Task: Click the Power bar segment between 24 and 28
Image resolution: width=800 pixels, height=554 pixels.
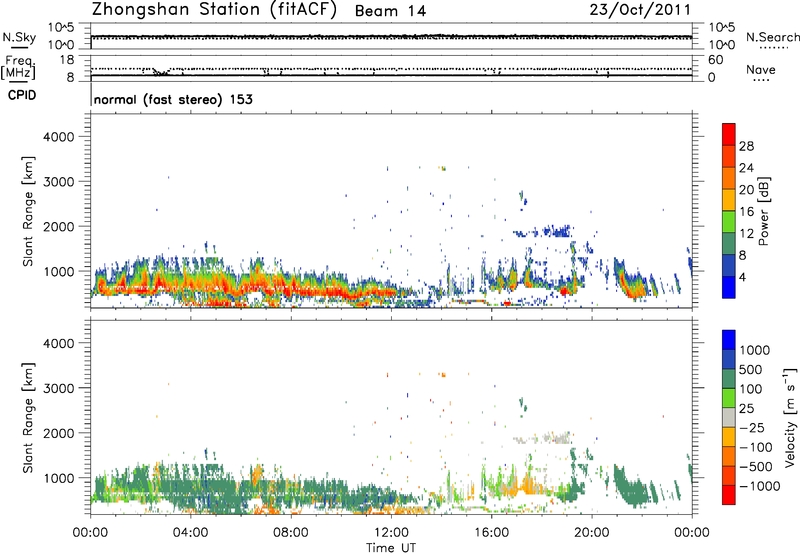Action: 729,156
